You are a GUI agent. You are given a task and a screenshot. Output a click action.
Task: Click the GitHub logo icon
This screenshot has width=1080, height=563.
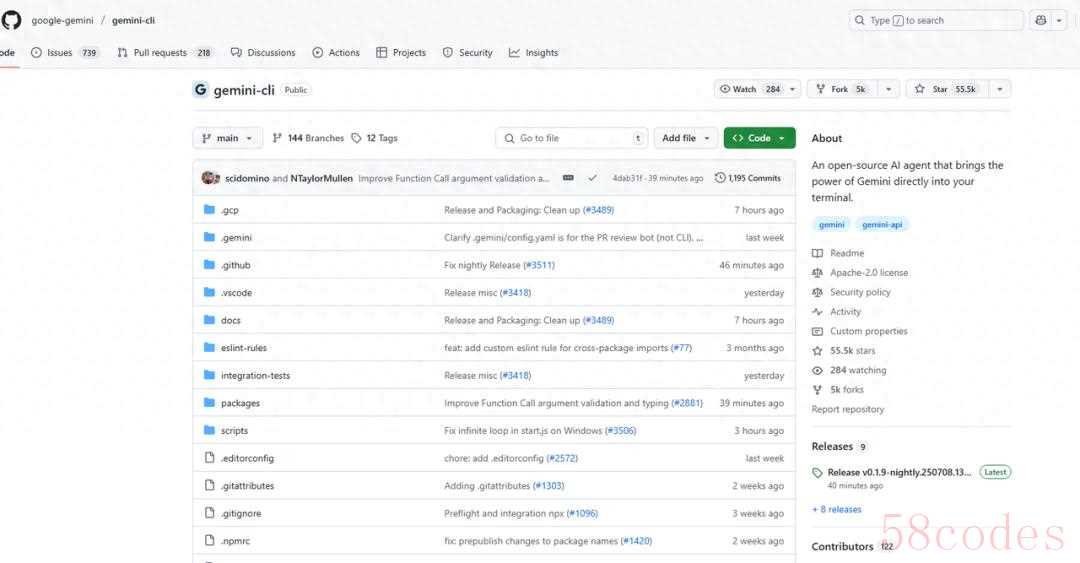coord(11,20)
